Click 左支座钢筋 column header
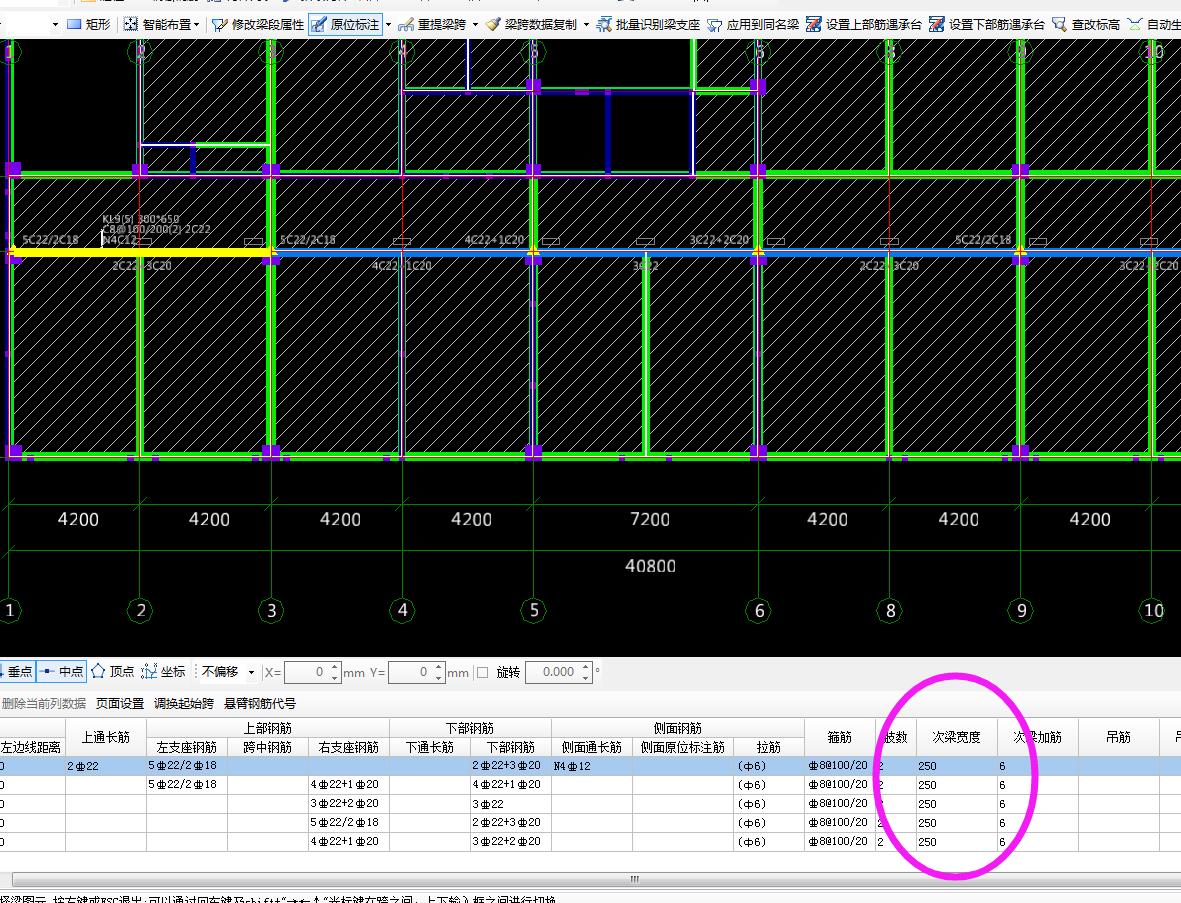Viewport: 1181px width, 903px height. (187, 747)
